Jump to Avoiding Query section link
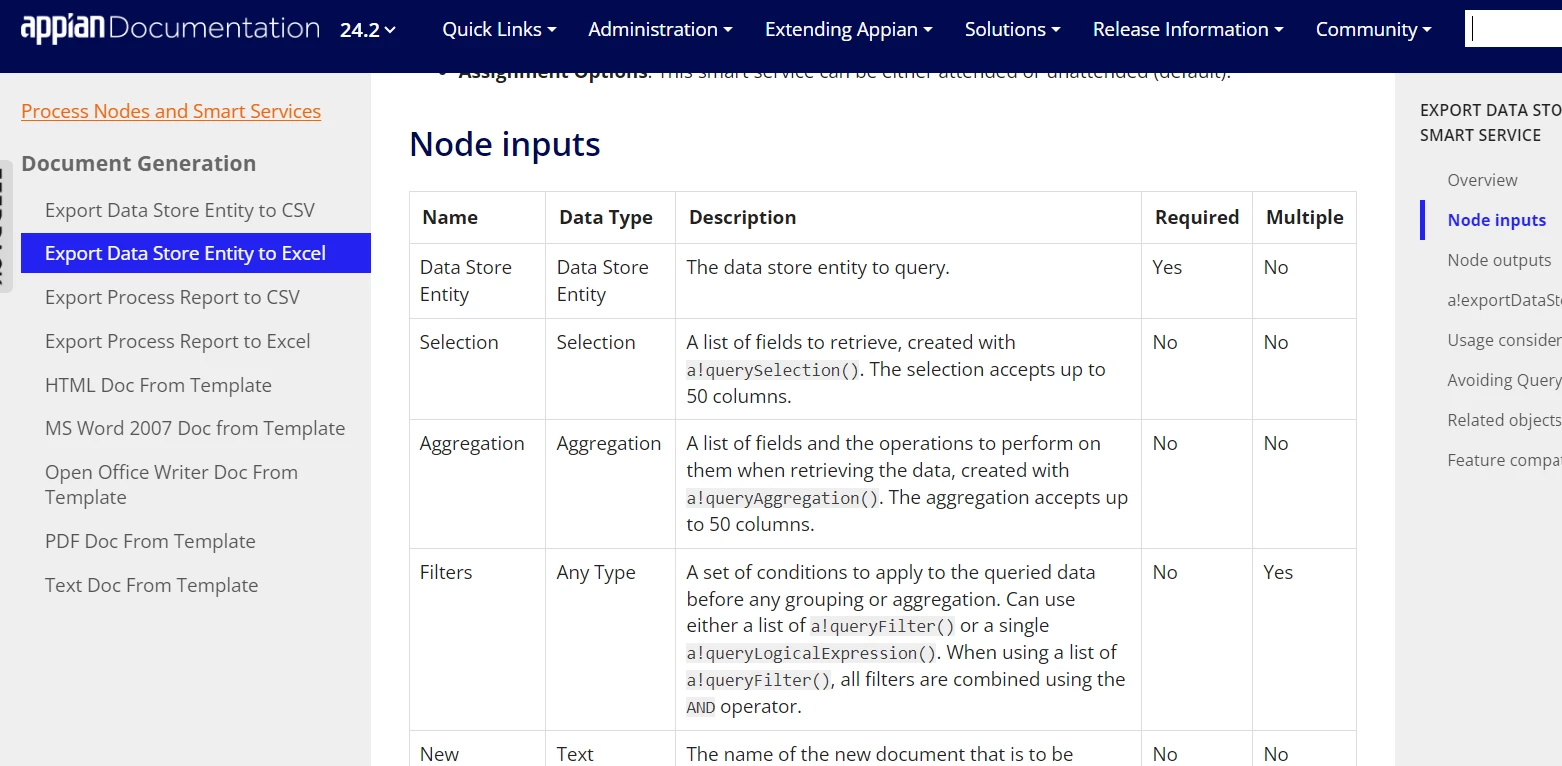The width and height of the screenshot is (1562, 766). point(1504,380)
